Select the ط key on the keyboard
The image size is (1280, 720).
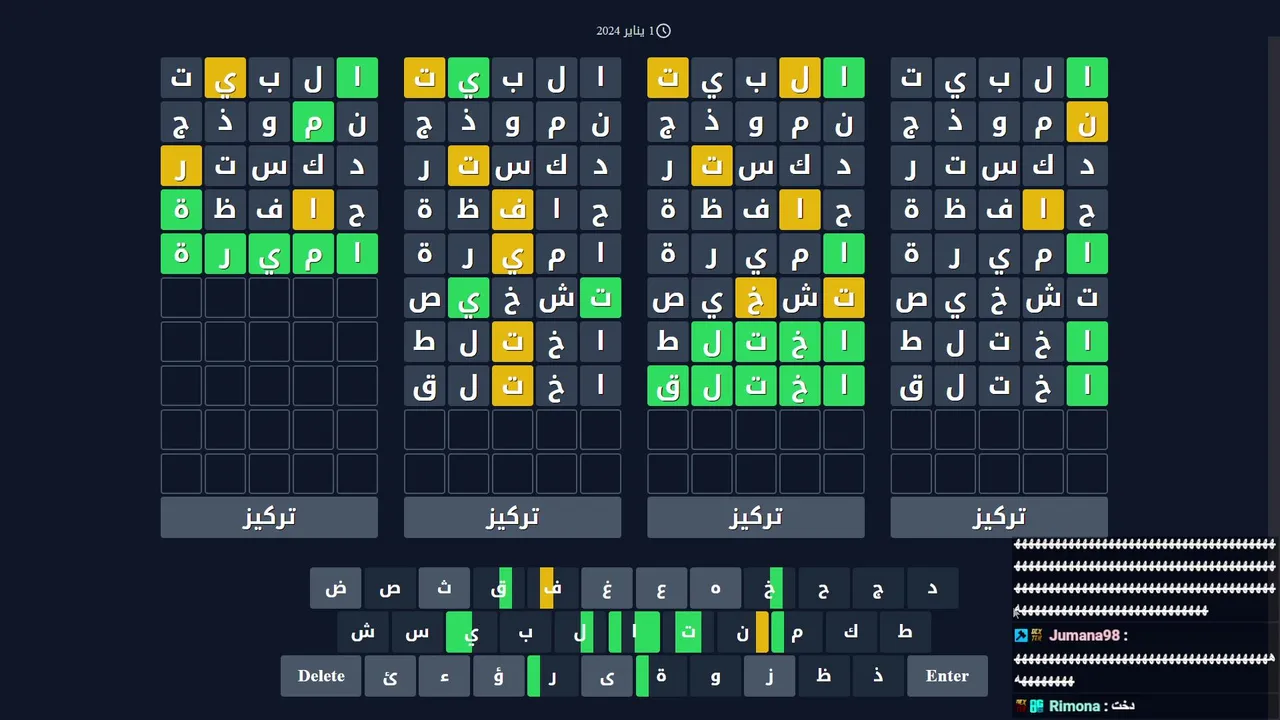(x=905, y=632)
